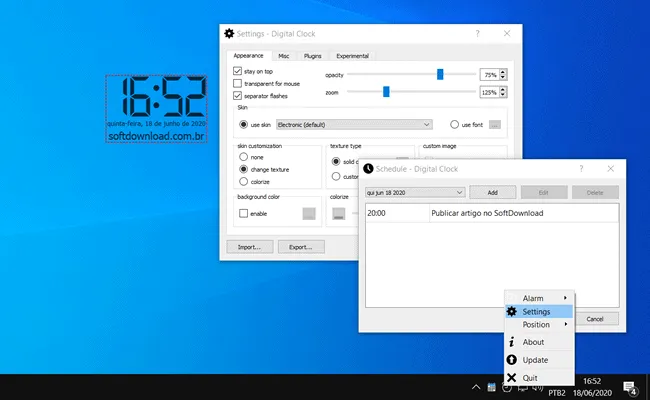
Task: Click PTB2 keyboard layout indicator
Action: pos(557,393)
